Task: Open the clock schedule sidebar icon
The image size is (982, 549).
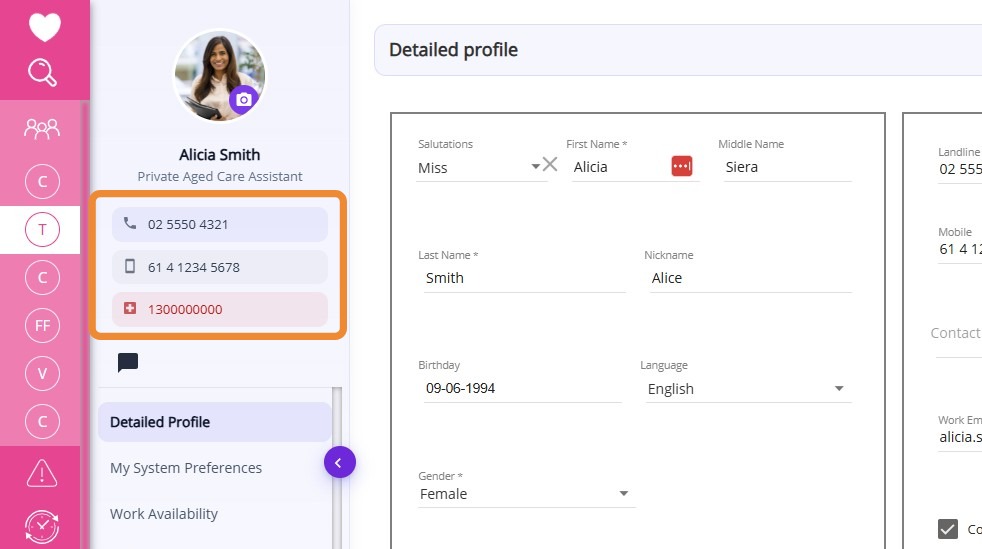Action: 42,526
